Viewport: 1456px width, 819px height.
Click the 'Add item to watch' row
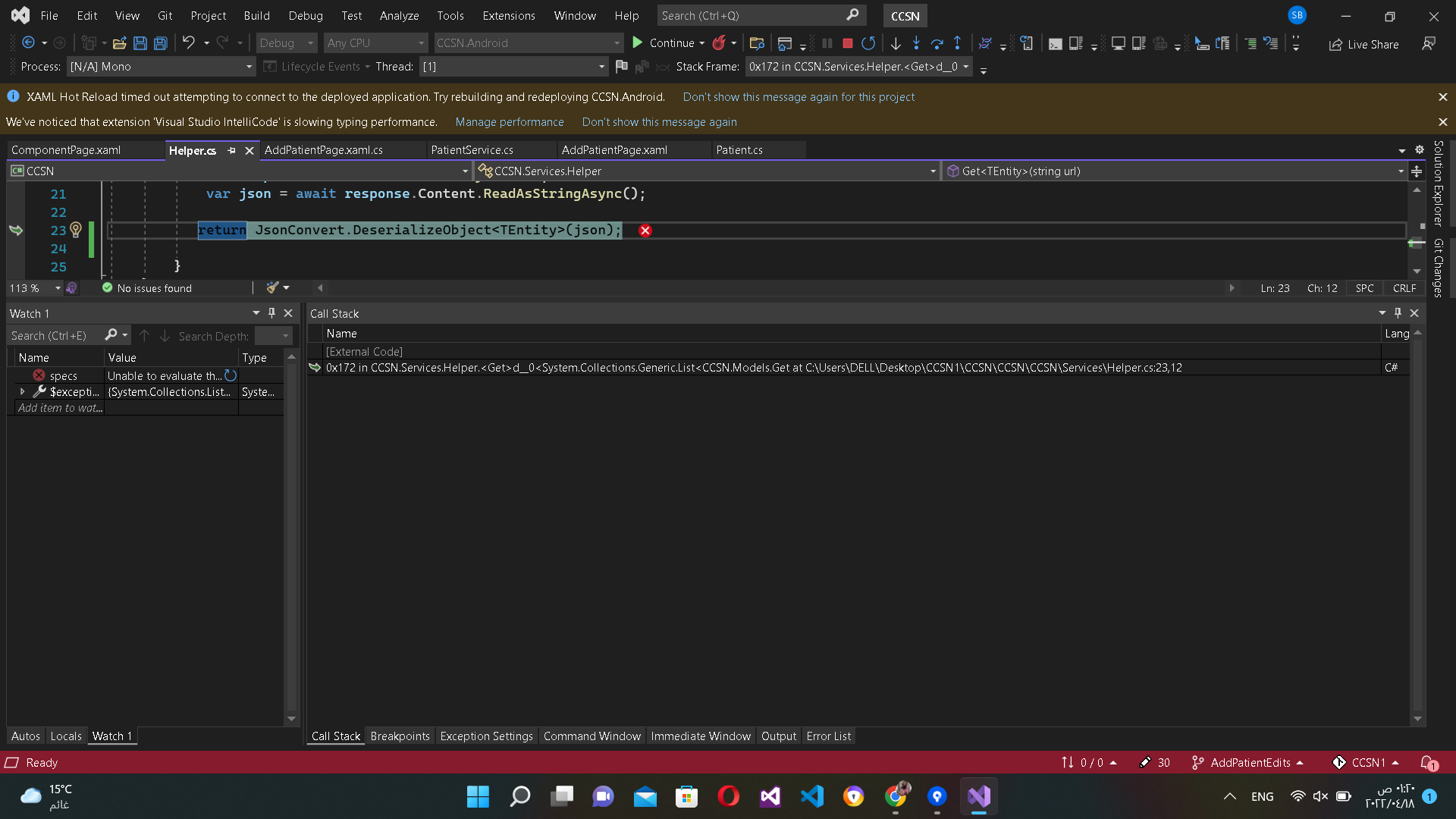click(x=61, y=408)
